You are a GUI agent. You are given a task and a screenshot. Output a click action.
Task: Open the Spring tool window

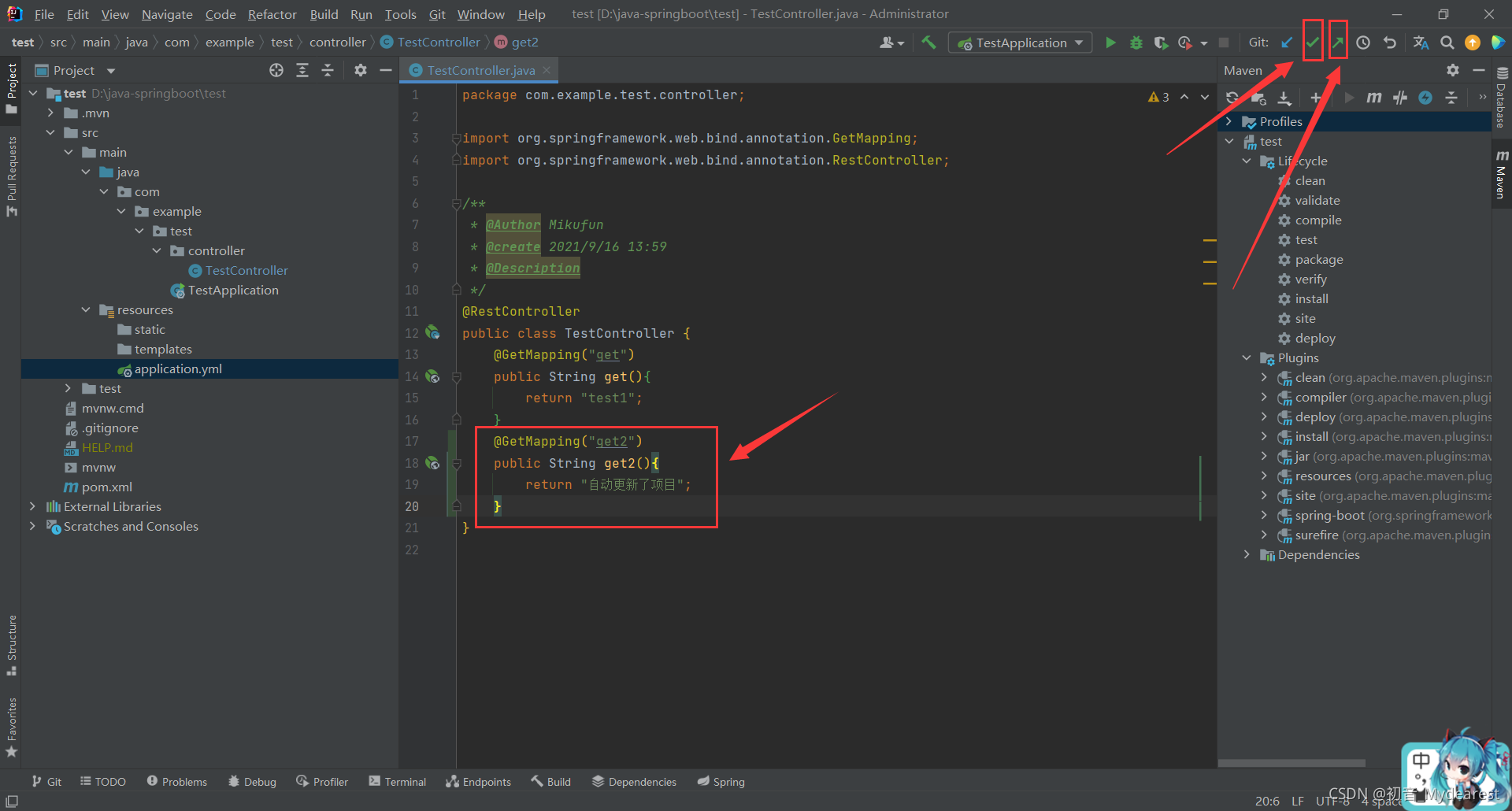(721, 781)
